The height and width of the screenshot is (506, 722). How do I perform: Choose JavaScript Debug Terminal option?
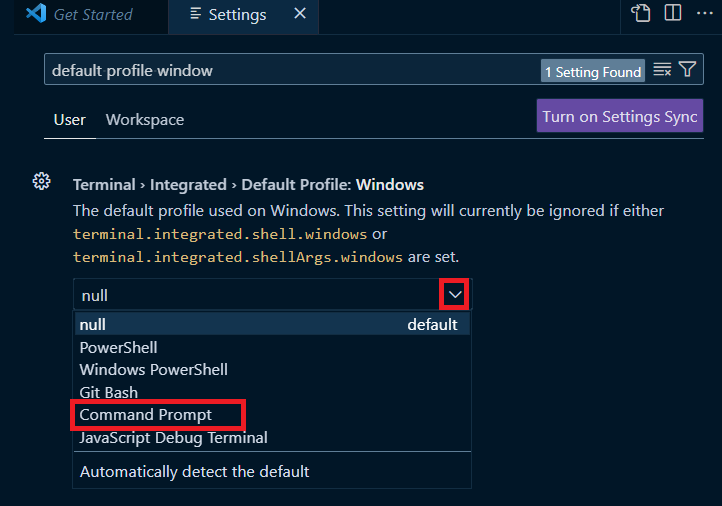click(x=272, y=437)
